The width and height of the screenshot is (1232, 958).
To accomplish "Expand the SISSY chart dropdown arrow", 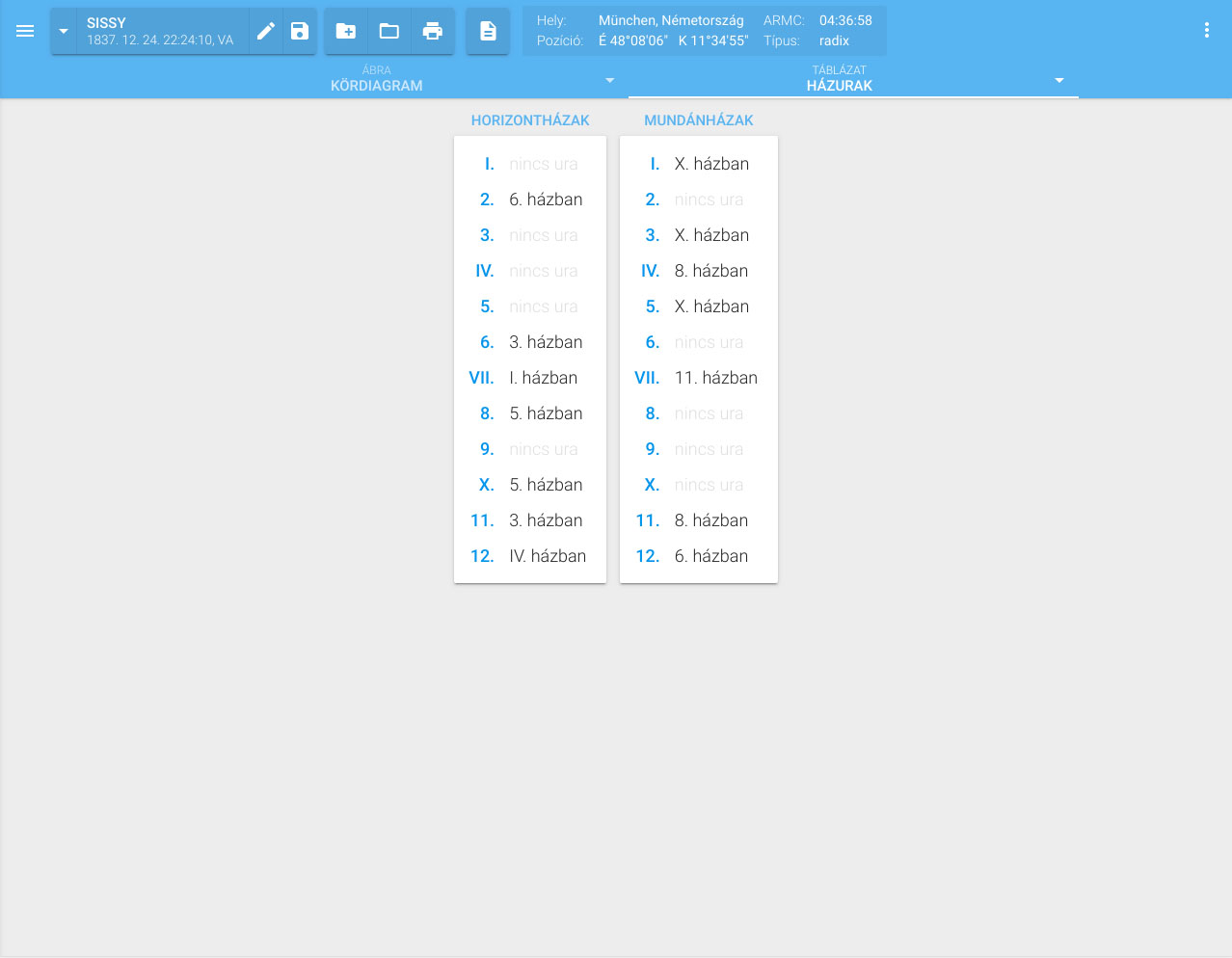I will (64, 31).
